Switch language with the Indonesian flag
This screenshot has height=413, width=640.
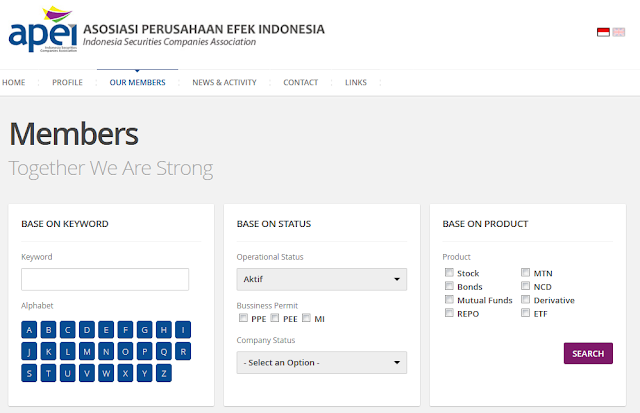pyautogui.click(x=603, y=32)
